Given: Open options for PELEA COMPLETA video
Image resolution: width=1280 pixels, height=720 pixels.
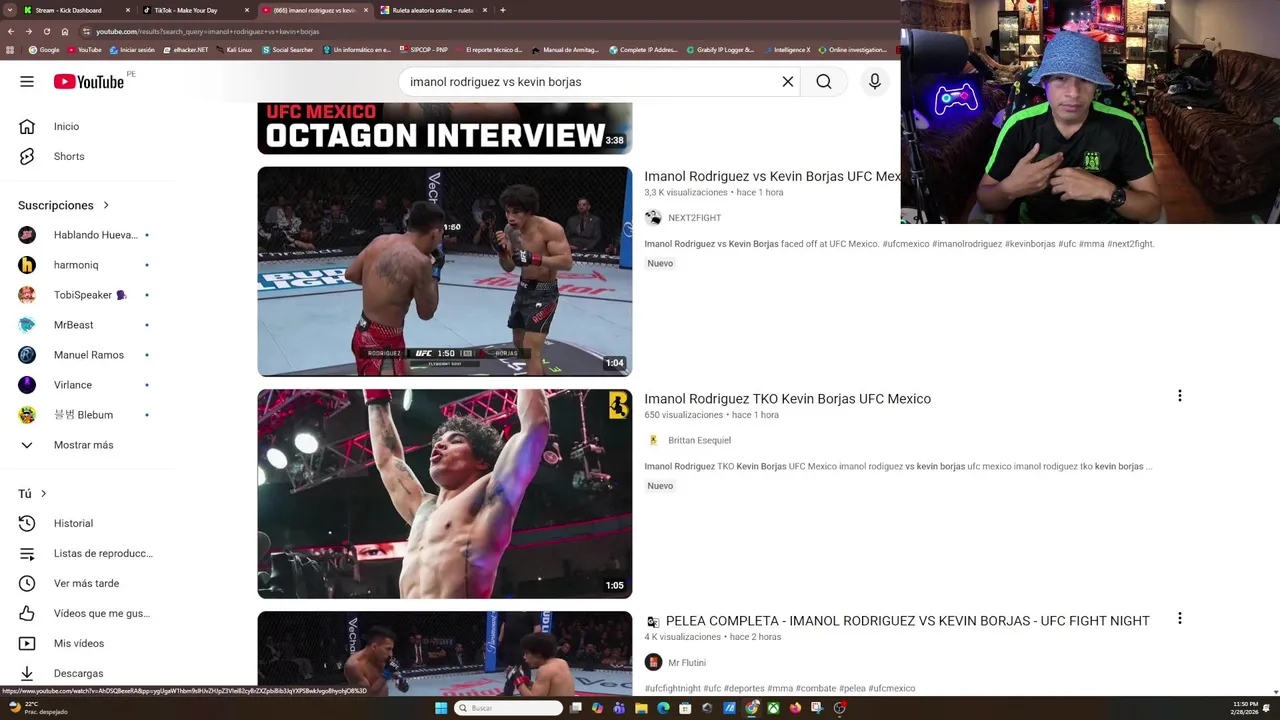Looking at the screenshot, I should point(1180,619).
